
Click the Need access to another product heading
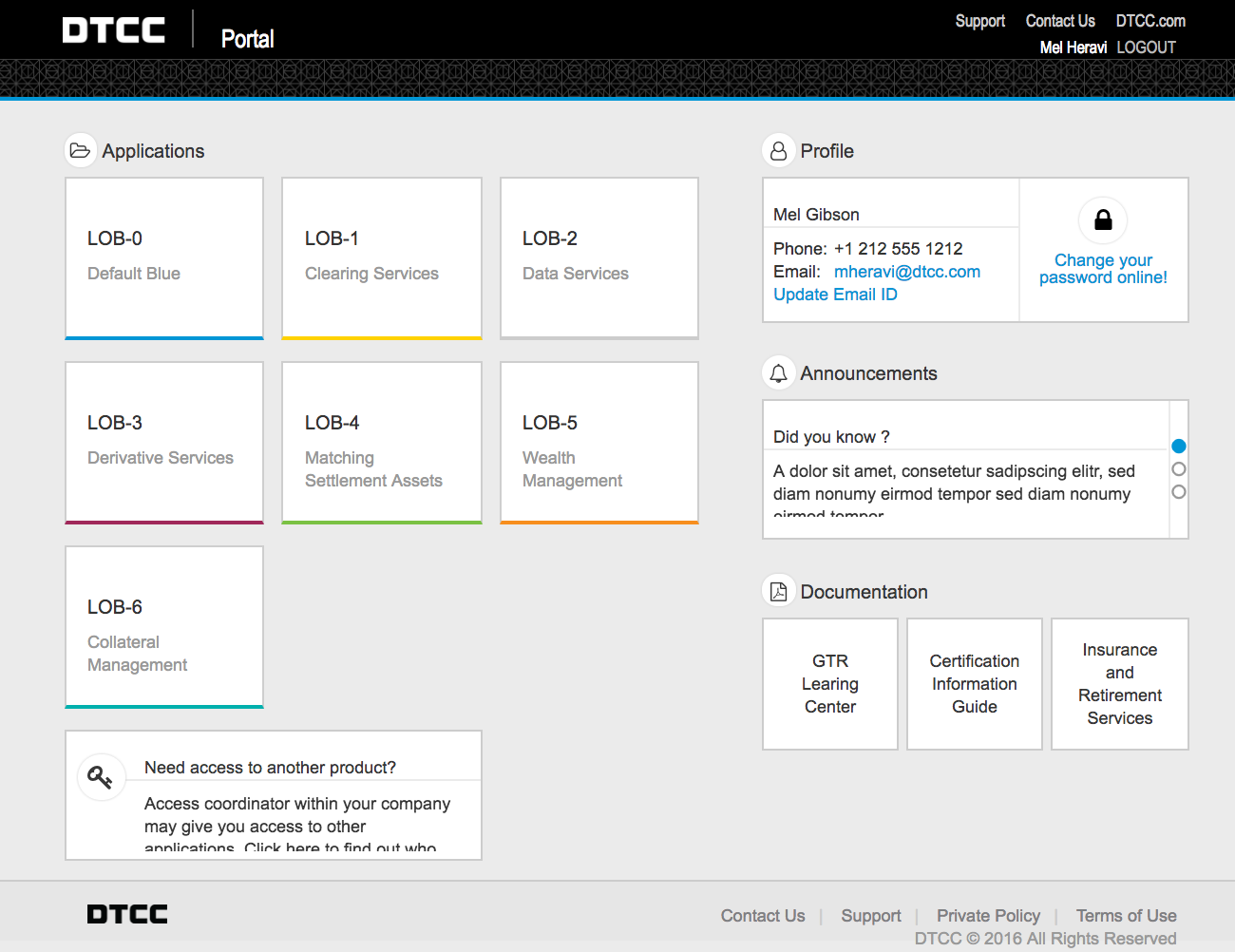[270, 768]
